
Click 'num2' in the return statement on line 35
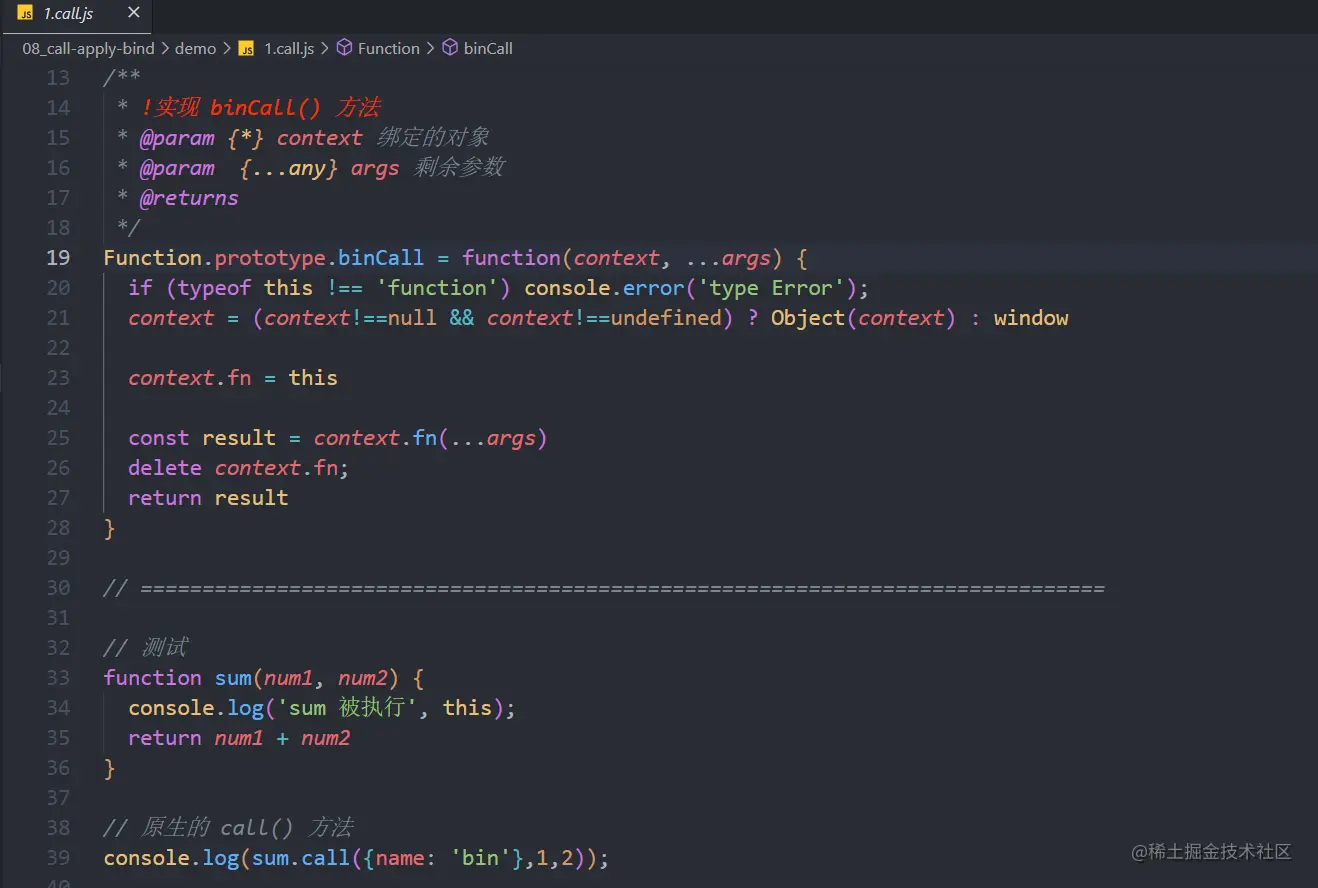click(326, 738)
